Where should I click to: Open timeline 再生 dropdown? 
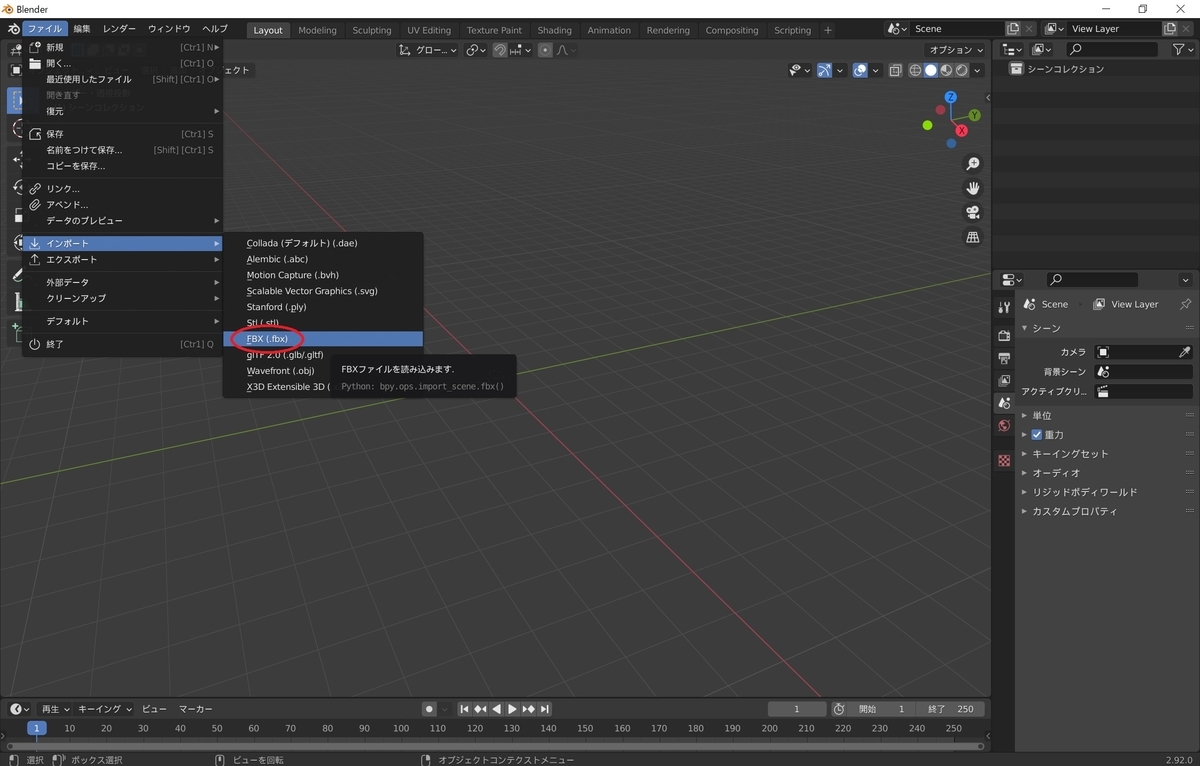(x=55, y=709)
